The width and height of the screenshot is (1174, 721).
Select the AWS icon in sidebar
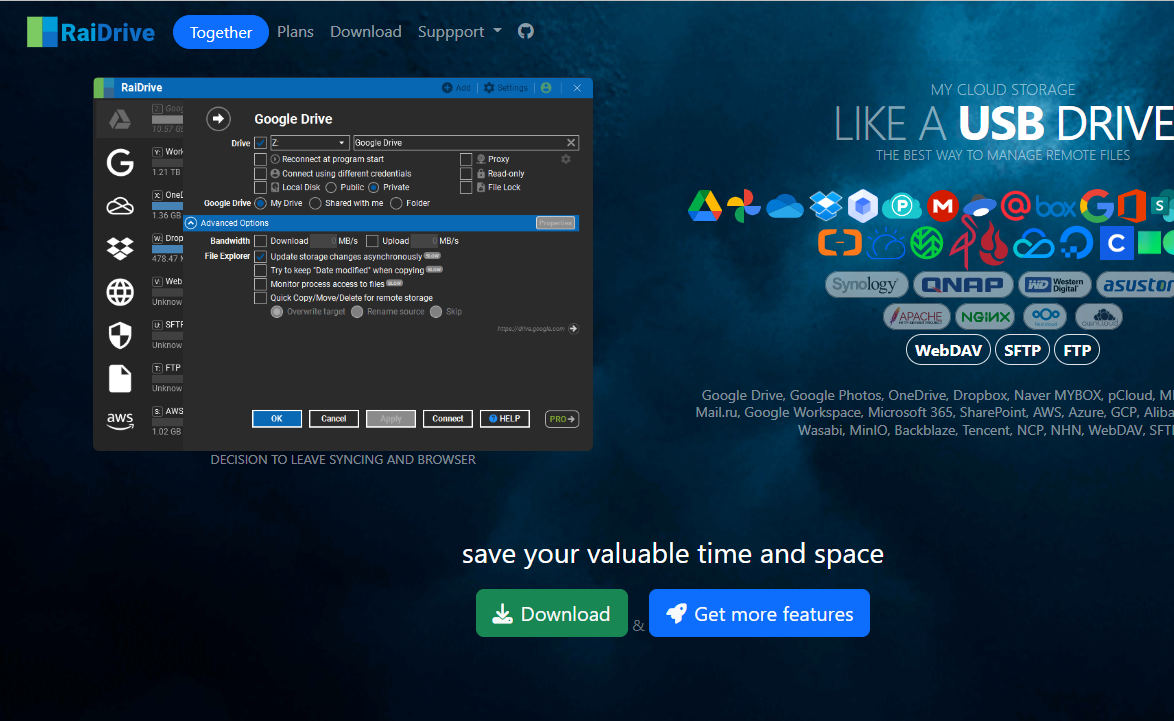pos(120,421)
